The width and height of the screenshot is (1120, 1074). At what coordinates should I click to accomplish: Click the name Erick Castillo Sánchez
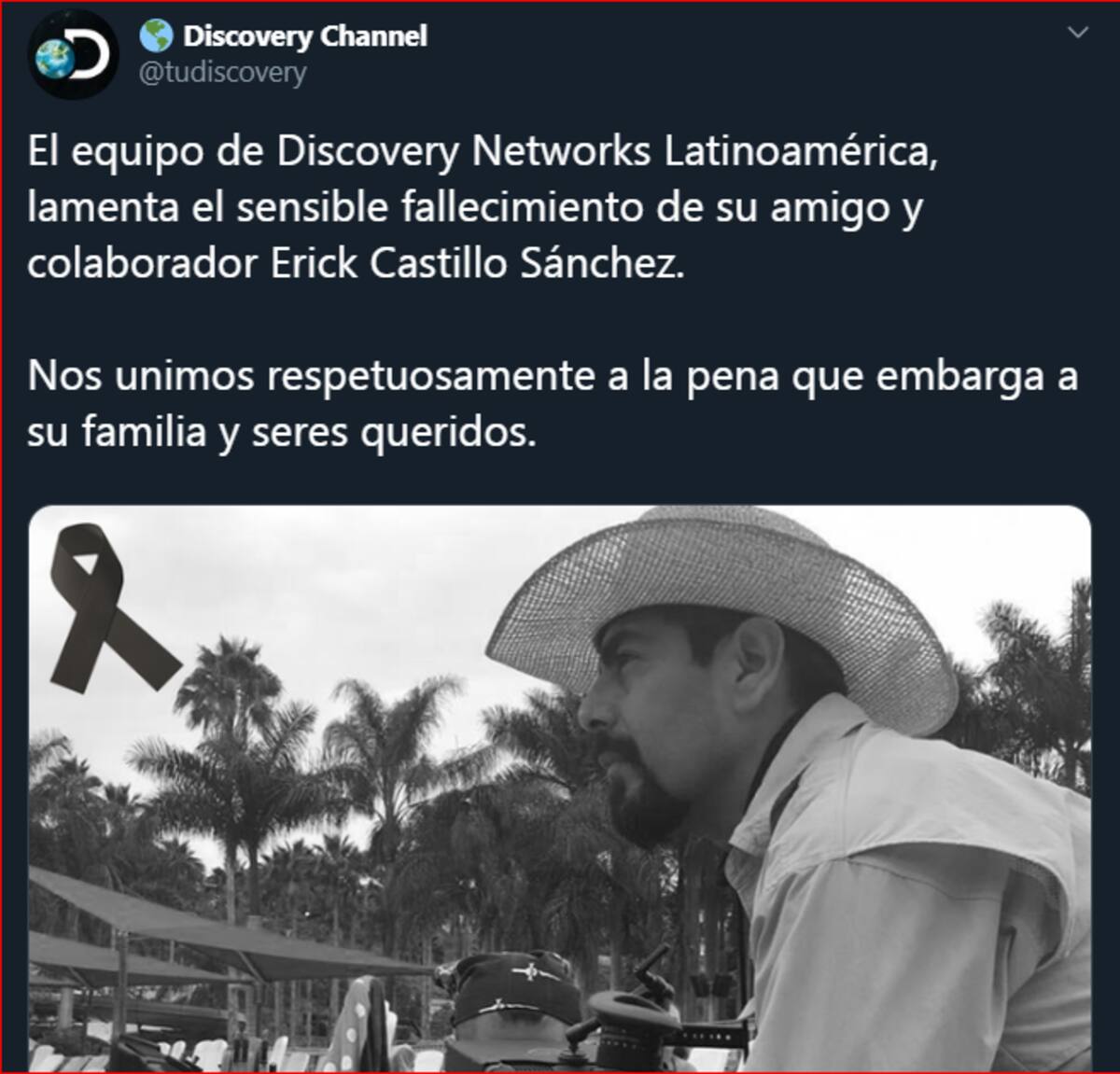[x=477, y=264]
